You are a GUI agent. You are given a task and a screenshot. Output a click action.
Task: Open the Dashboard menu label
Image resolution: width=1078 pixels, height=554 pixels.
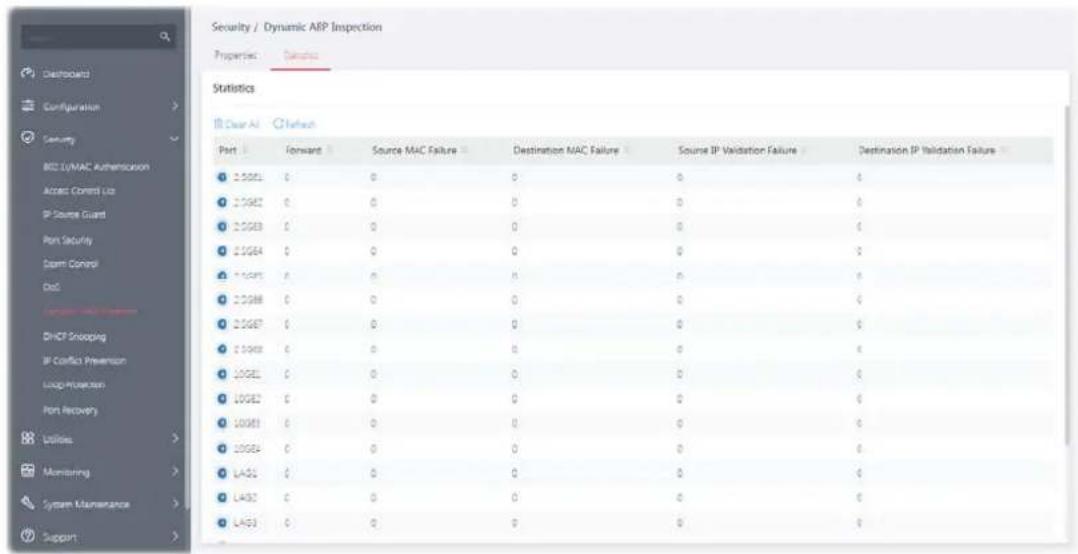67,74
